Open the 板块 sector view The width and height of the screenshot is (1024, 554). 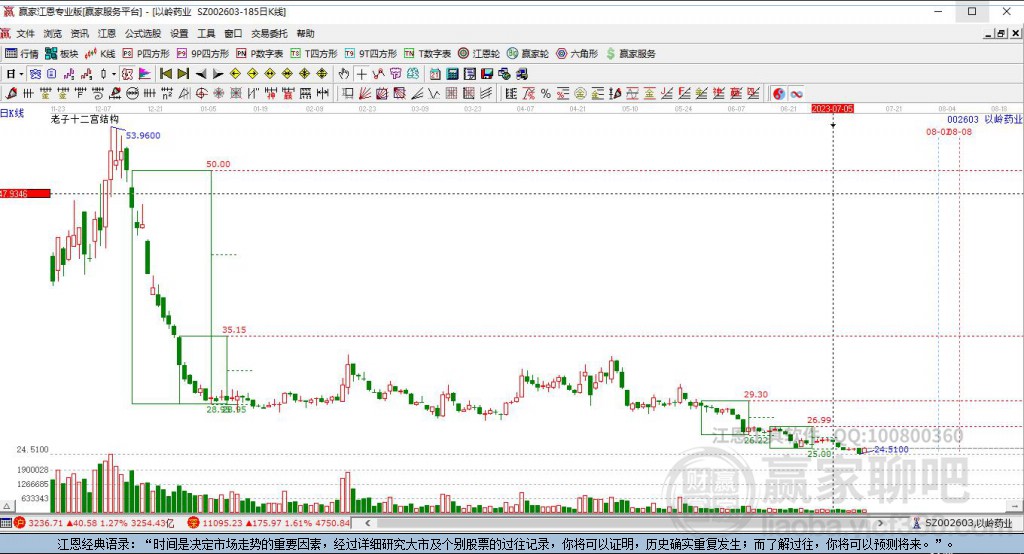click(61, 54)
